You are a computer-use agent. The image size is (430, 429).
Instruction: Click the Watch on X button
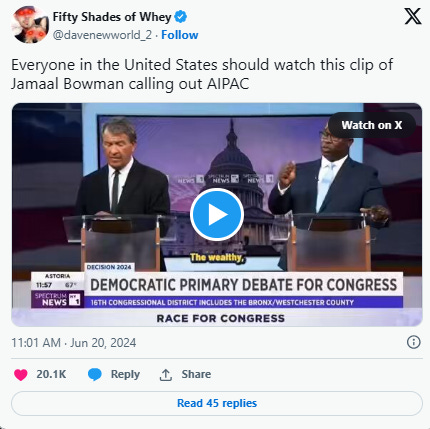coord(372,125)
